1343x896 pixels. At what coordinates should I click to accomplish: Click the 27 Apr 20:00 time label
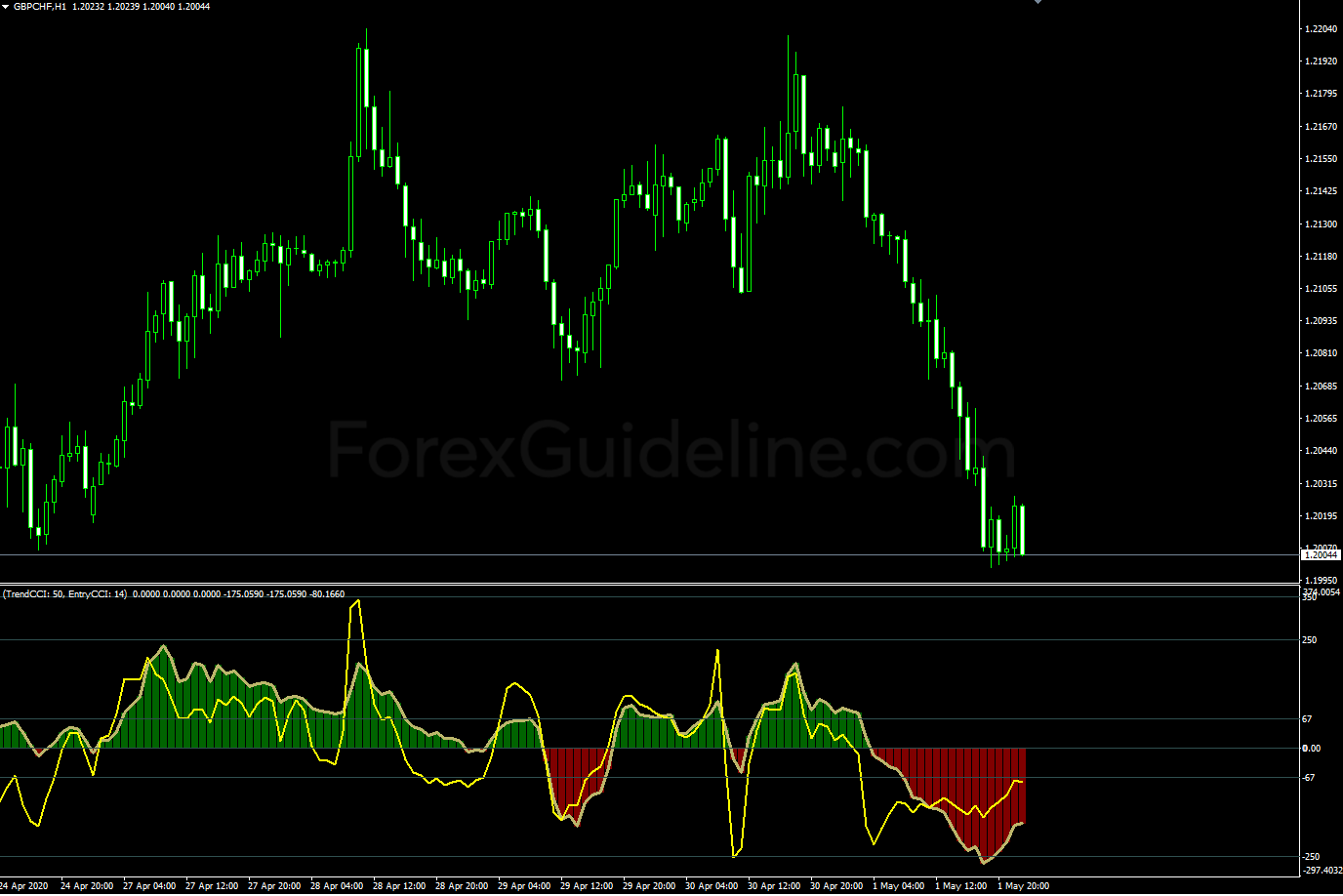click(x=274, y=886)
